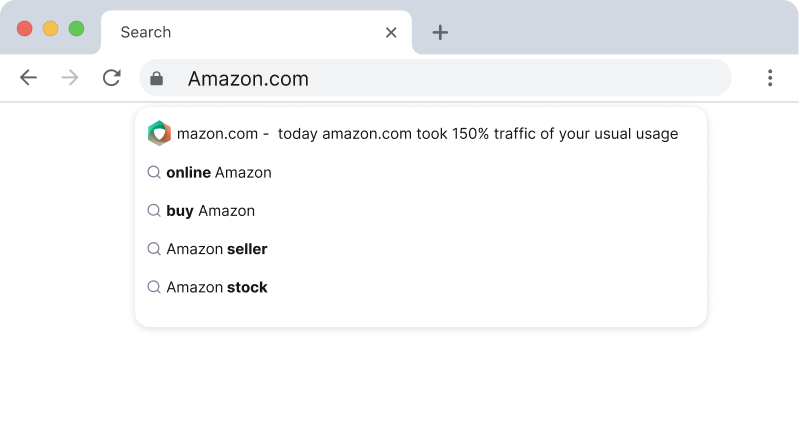Reload the page with refresh icon
This screenshot has width=800, height=439.
coord(112,78)
